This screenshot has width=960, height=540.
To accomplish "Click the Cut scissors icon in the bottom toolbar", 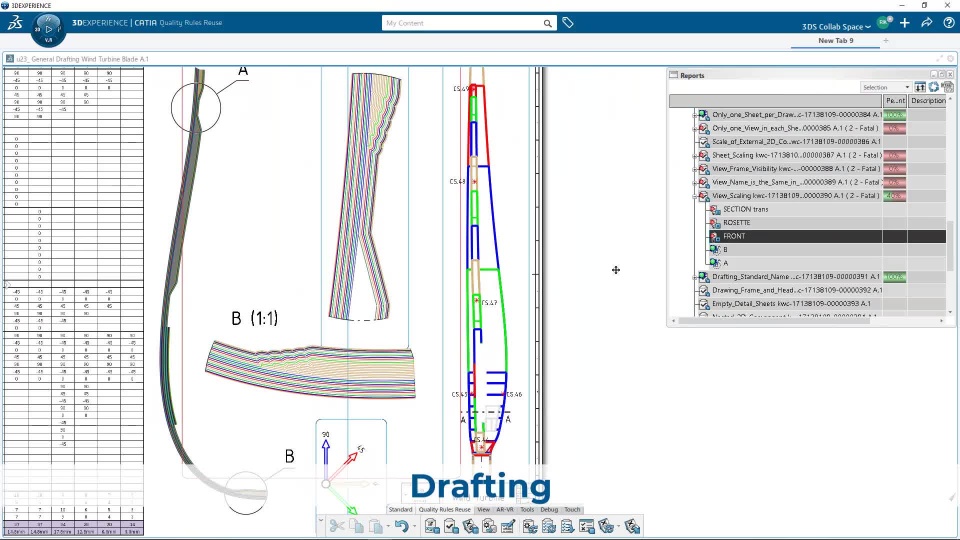I will [337, 526].
